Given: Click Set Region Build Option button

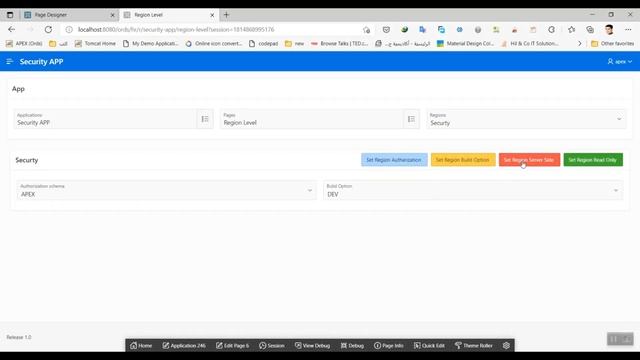Looking at the screenshot, I should (463, 160).
